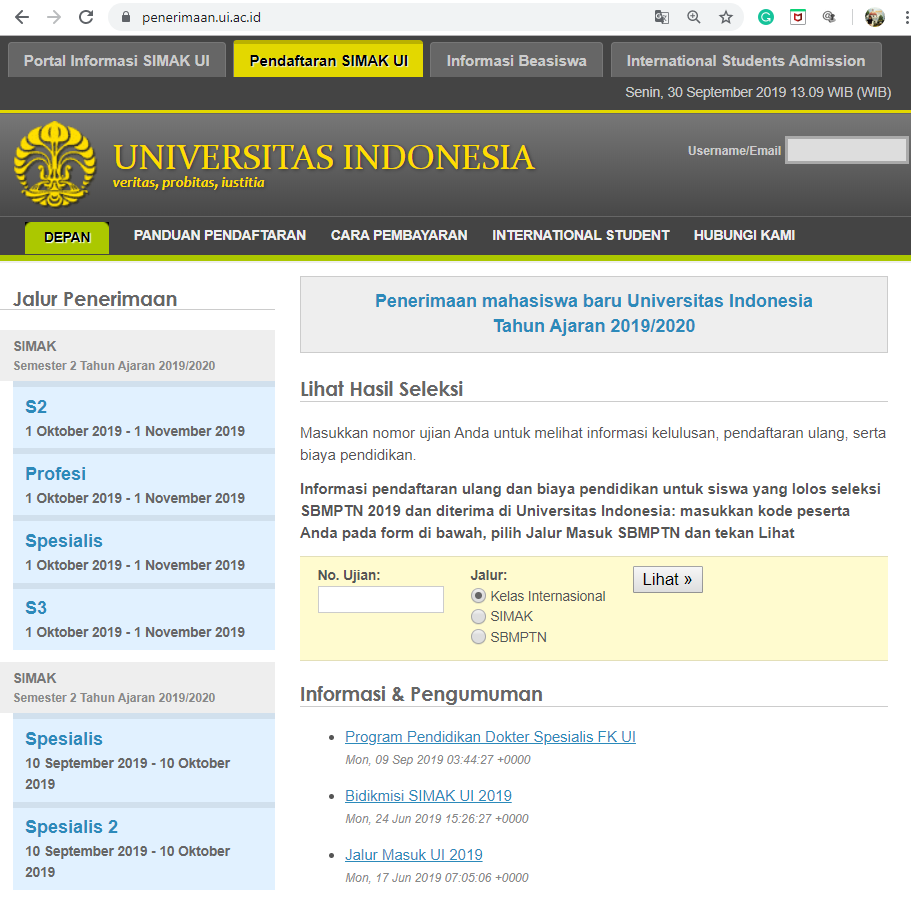Open the Jalur Masuk UI 2019 link

414,855
